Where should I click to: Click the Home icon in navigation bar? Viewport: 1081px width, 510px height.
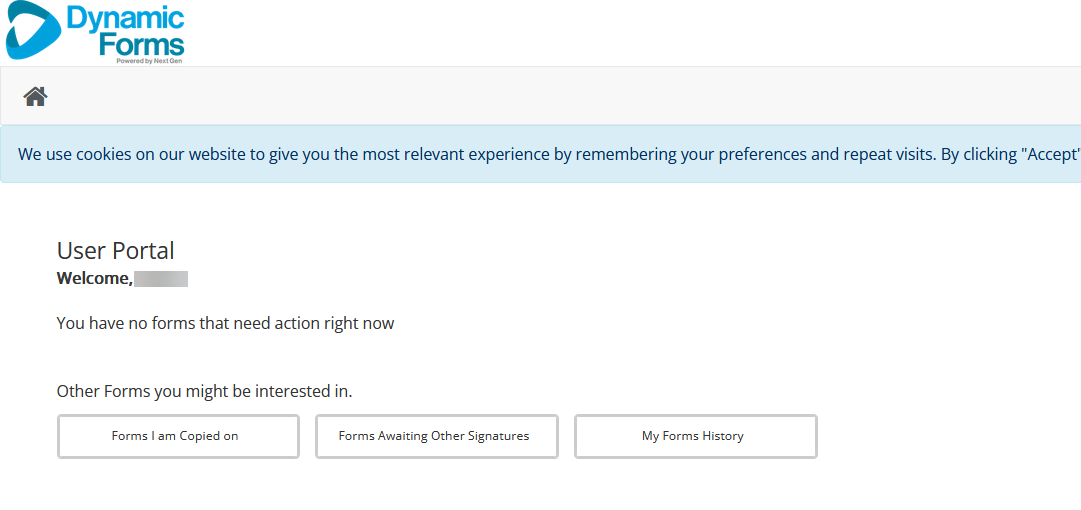tap(36, 96)
